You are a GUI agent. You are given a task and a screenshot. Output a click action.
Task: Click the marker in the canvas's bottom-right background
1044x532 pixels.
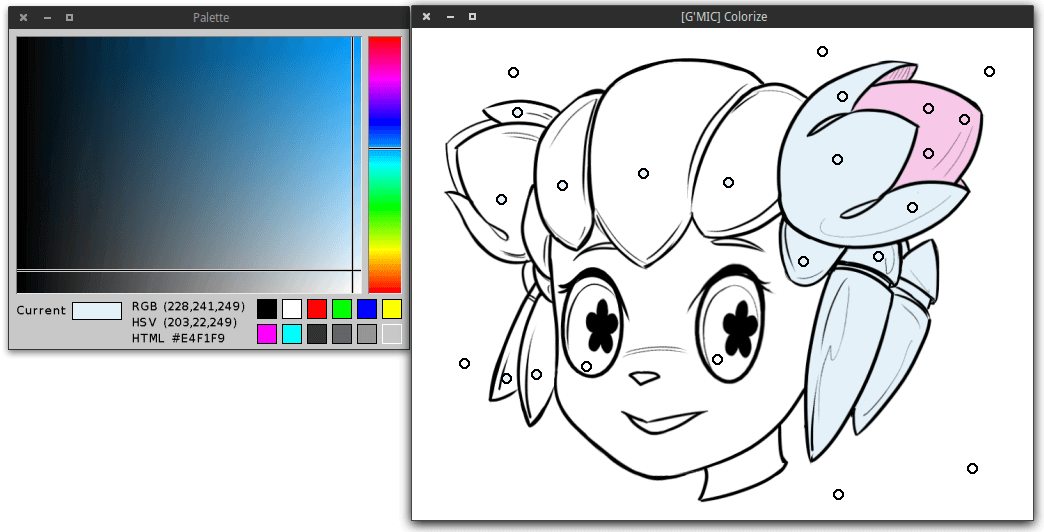[x=972, y=468]
